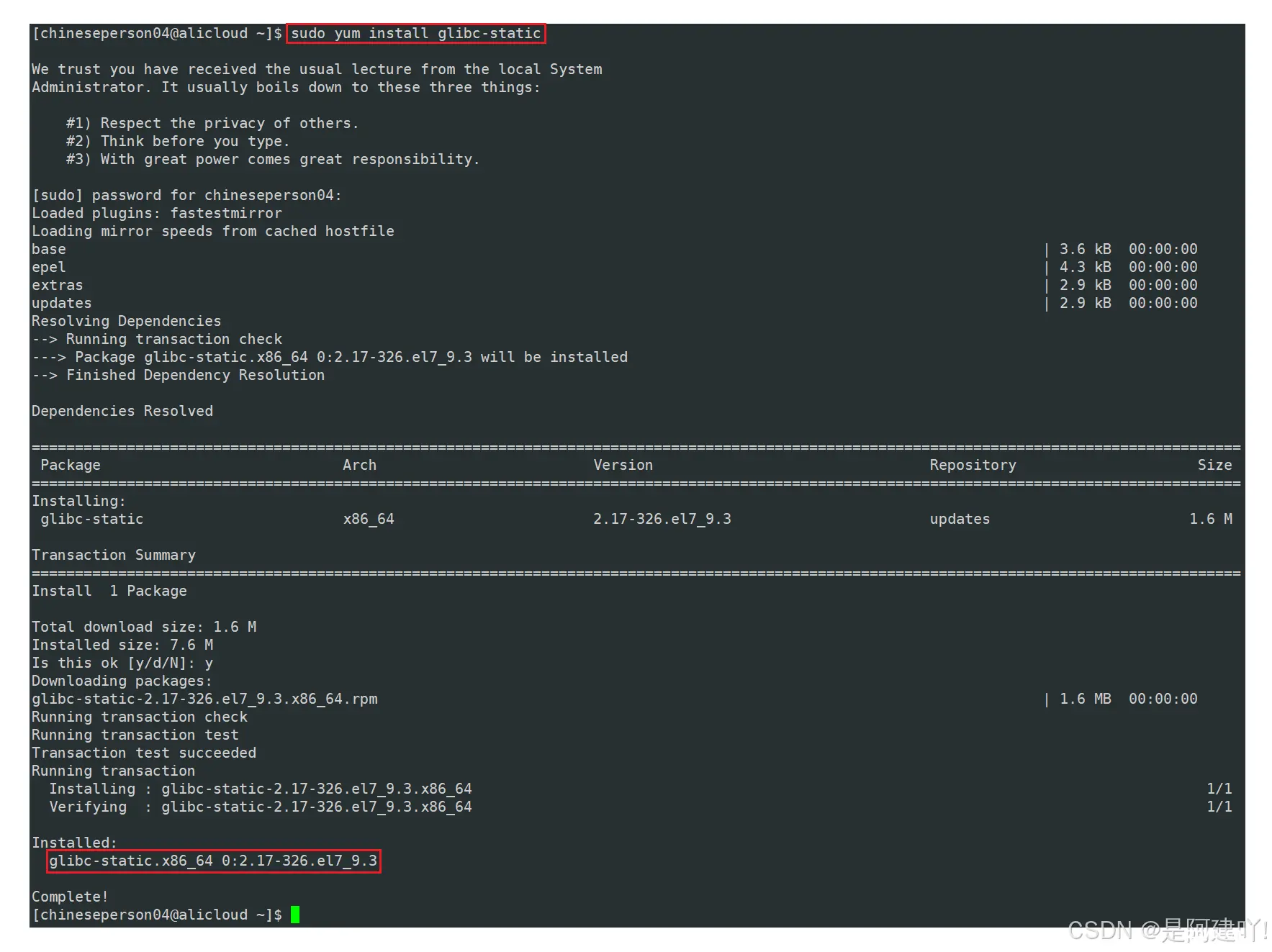Click '#3) With great power comes great responsibility.'
1272x952 pixels.
(x=273, y=159)
